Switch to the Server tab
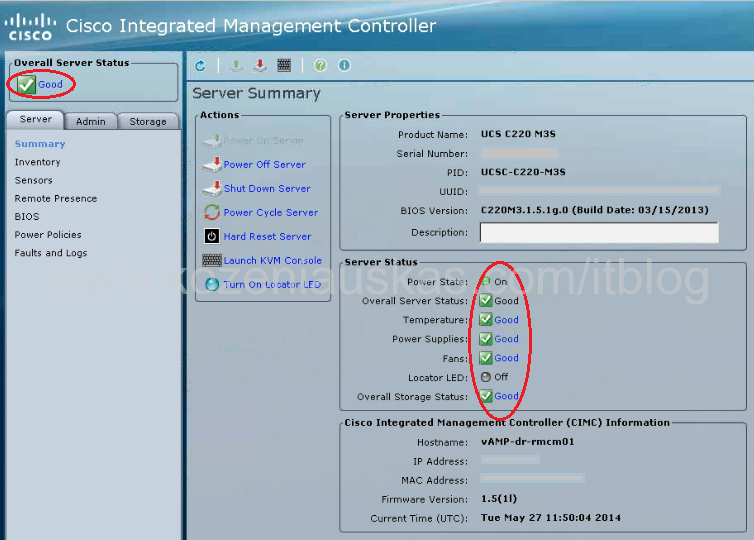Image resolution: width=754 pixels, height=540 pixels. 36,119
